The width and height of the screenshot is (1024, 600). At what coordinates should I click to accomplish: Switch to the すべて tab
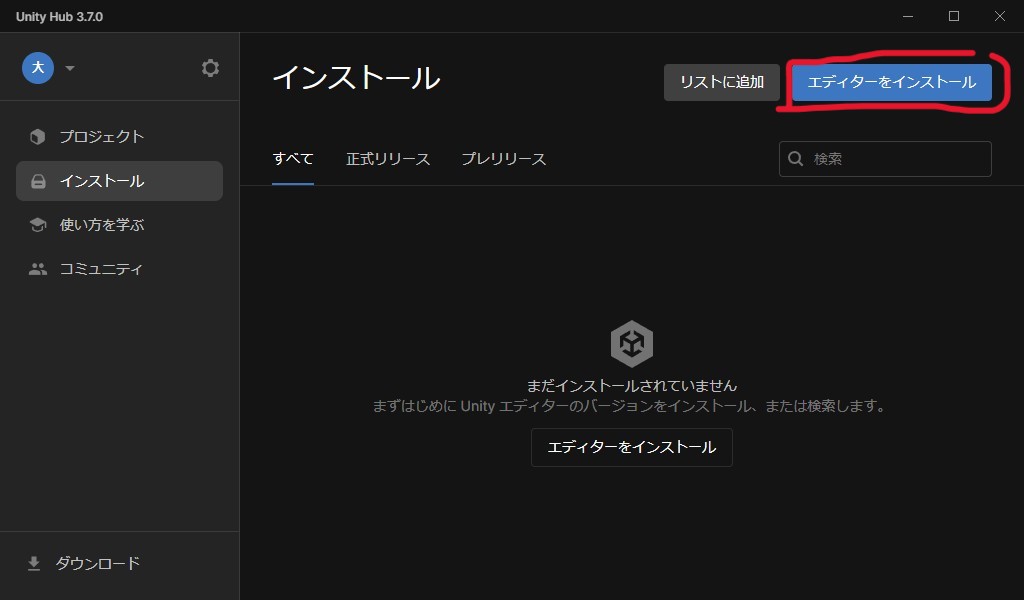[293, 159]
